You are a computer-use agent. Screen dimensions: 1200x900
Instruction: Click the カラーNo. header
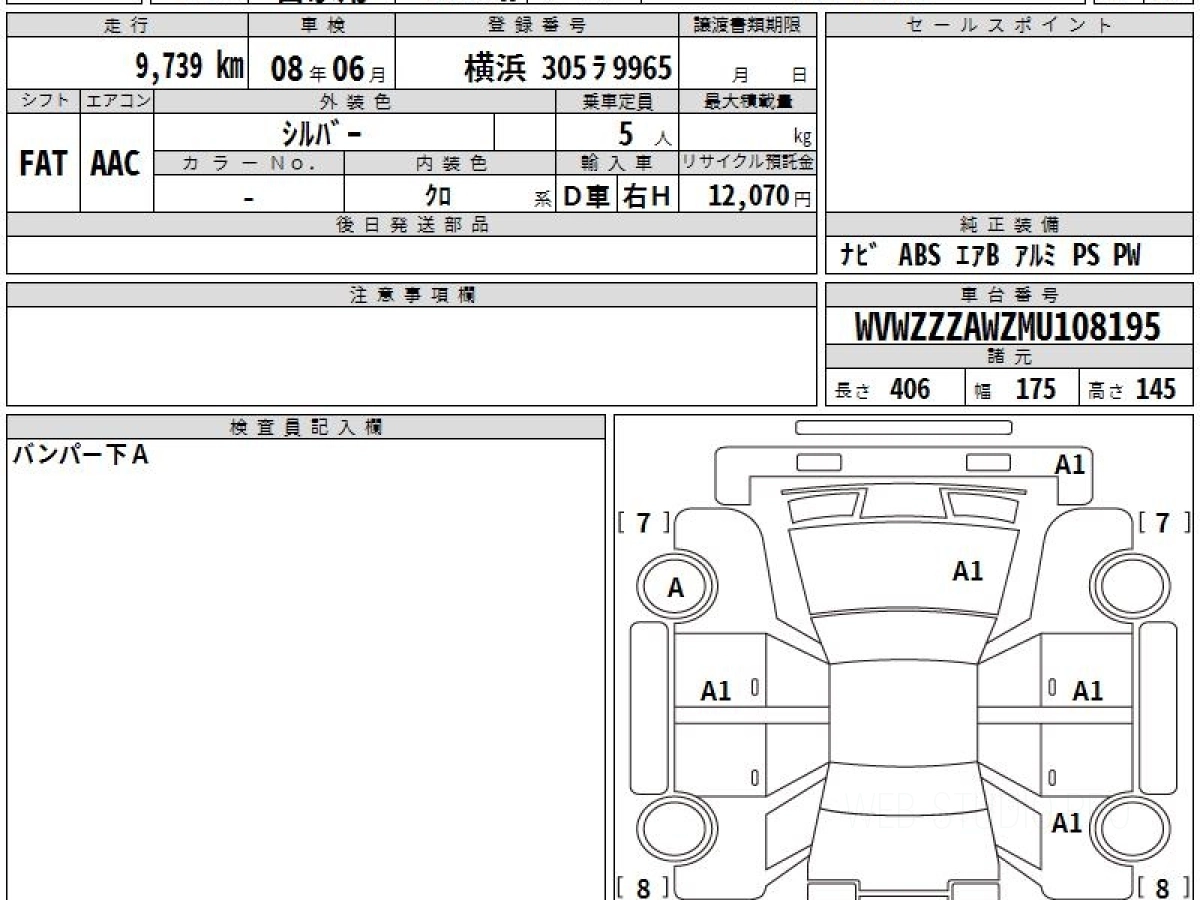click(249, 163)
